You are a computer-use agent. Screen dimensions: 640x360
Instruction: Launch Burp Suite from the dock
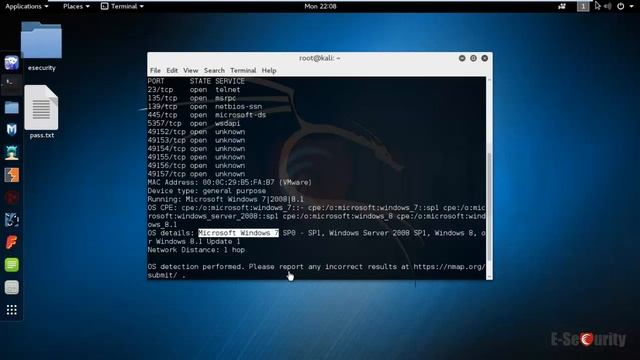click(x=11, y=175)
